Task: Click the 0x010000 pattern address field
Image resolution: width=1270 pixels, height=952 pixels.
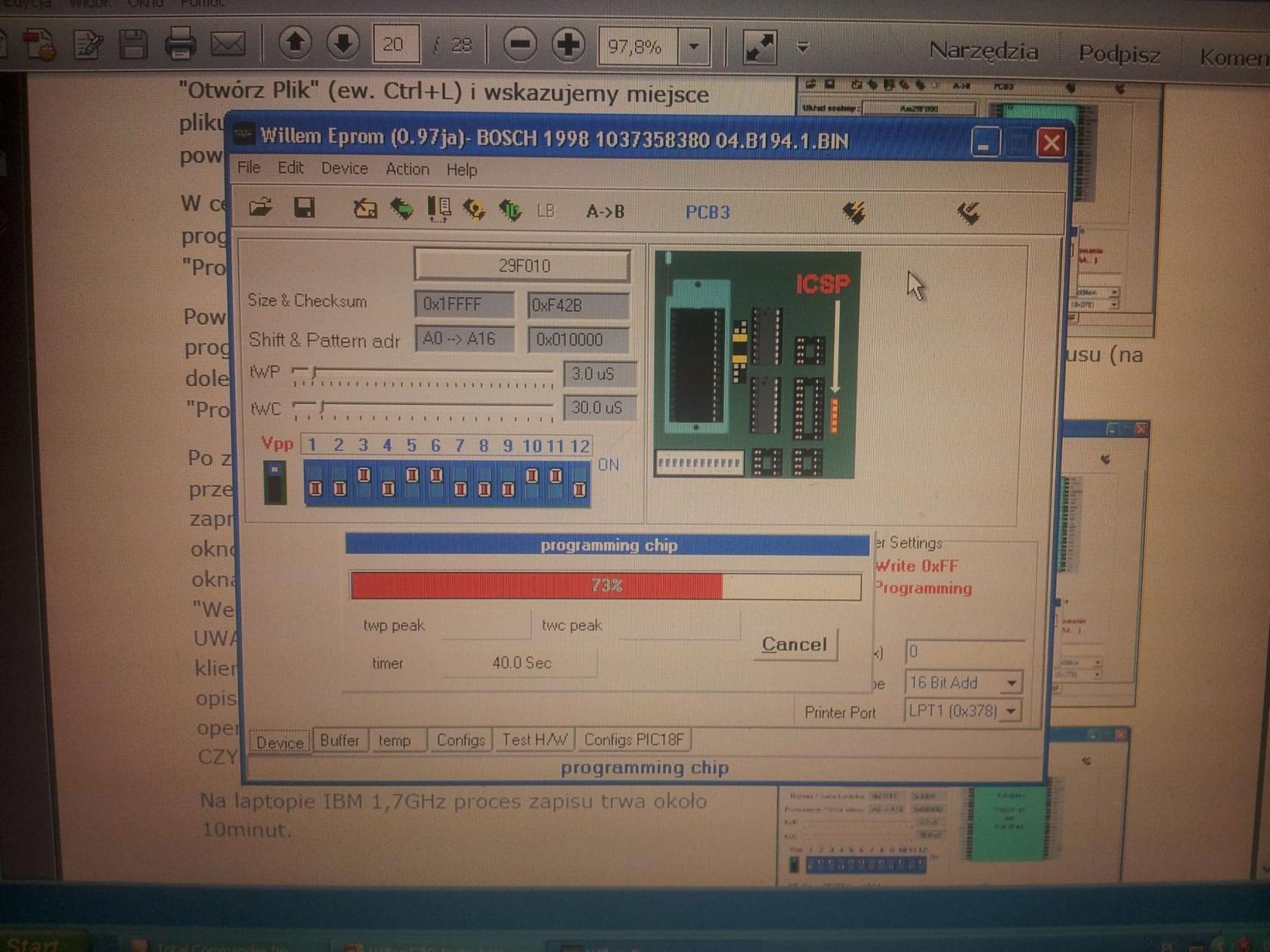Action: pos(578,339)
